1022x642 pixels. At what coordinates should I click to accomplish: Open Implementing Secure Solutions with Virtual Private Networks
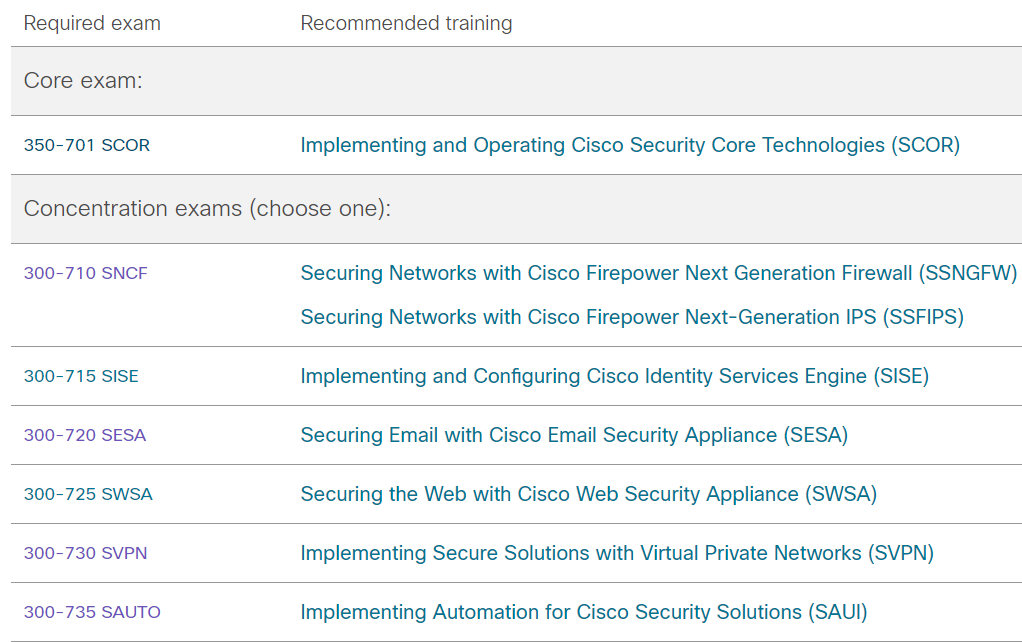click(x=616, y=554)
